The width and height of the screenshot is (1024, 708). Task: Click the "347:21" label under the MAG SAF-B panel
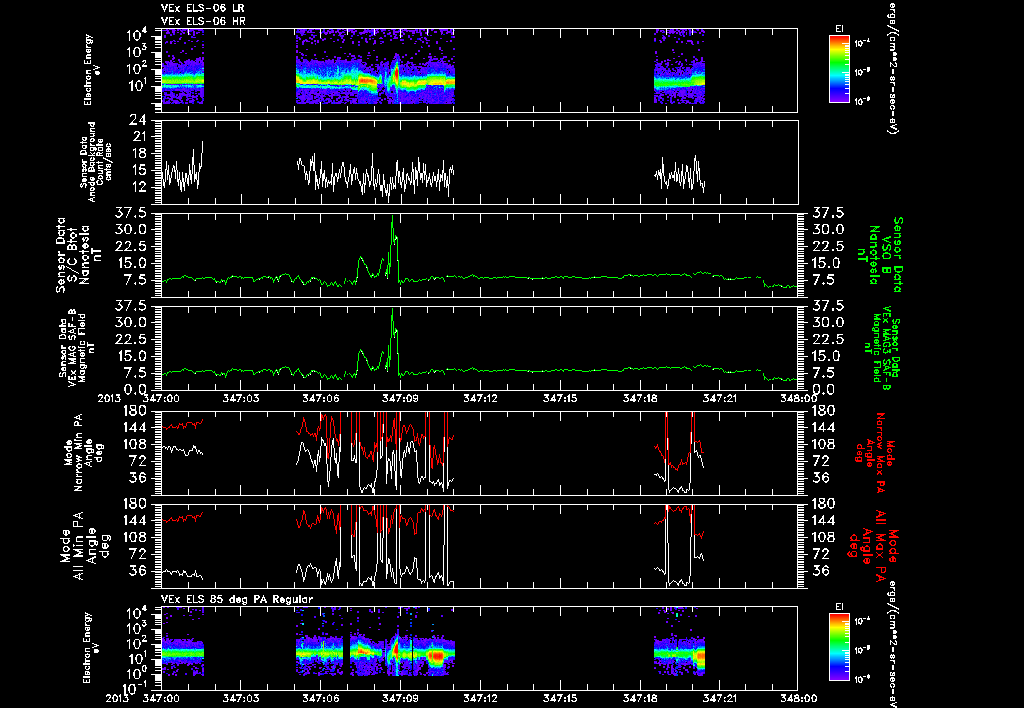pyautogui.click(x=721, y=398)
